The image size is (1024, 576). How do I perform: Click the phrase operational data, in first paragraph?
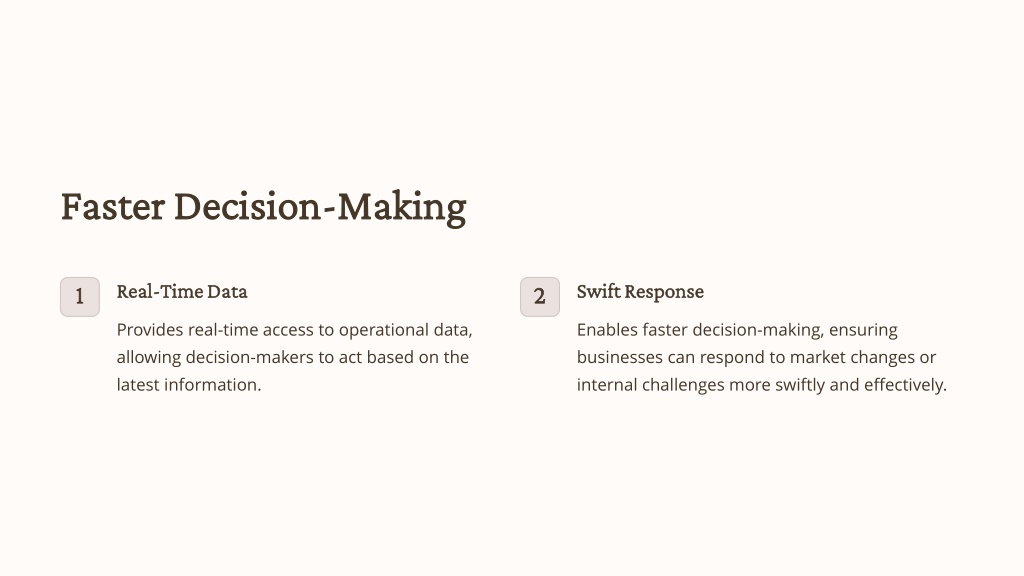(406, 330)
